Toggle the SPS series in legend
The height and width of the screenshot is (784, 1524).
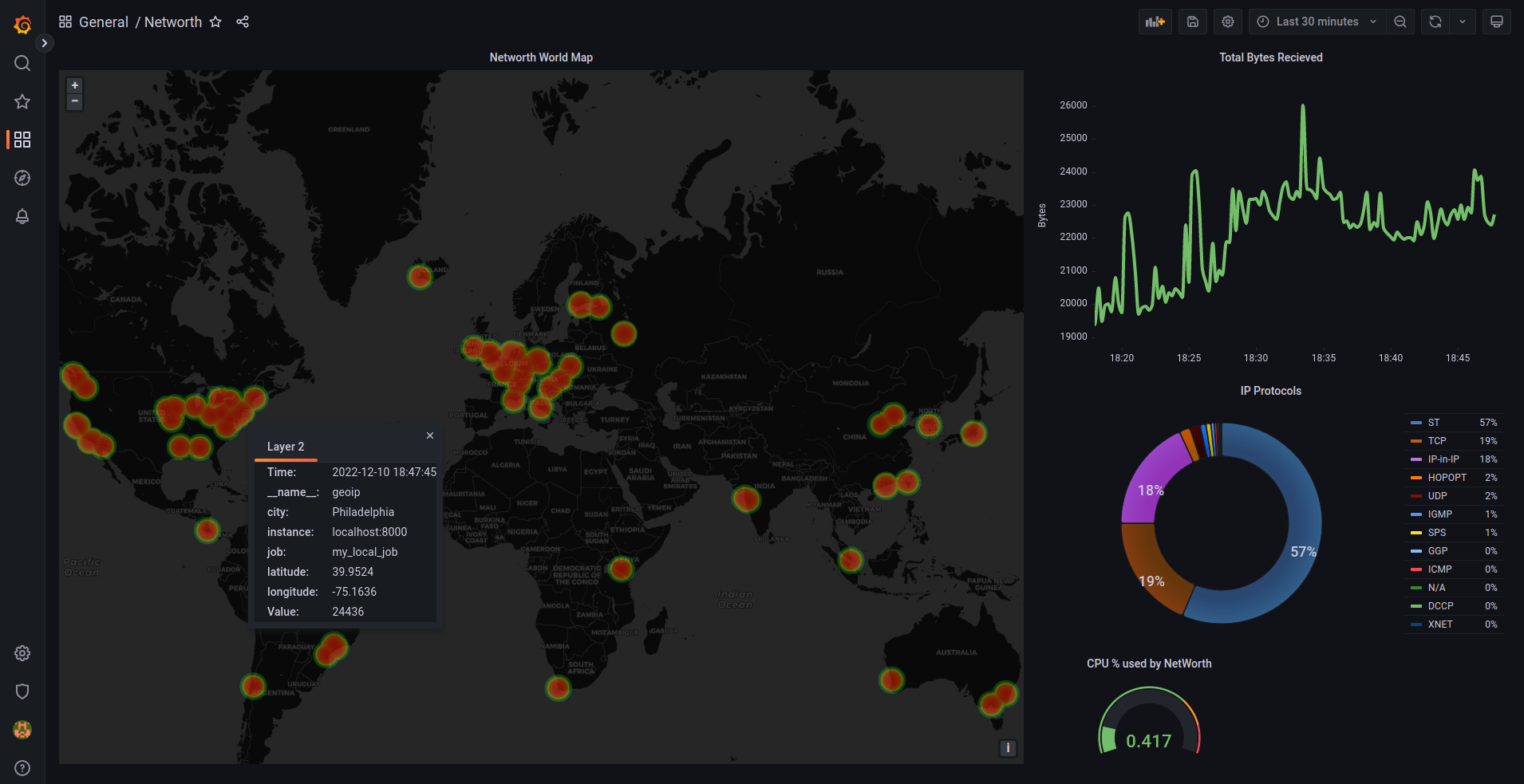click(x=1437, y=533)
